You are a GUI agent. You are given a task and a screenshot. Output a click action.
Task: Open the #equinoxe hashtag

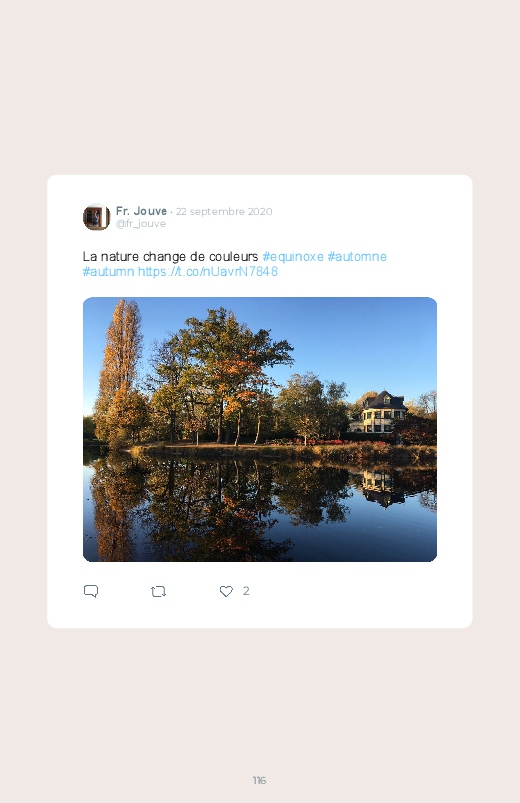click(293, 257)
